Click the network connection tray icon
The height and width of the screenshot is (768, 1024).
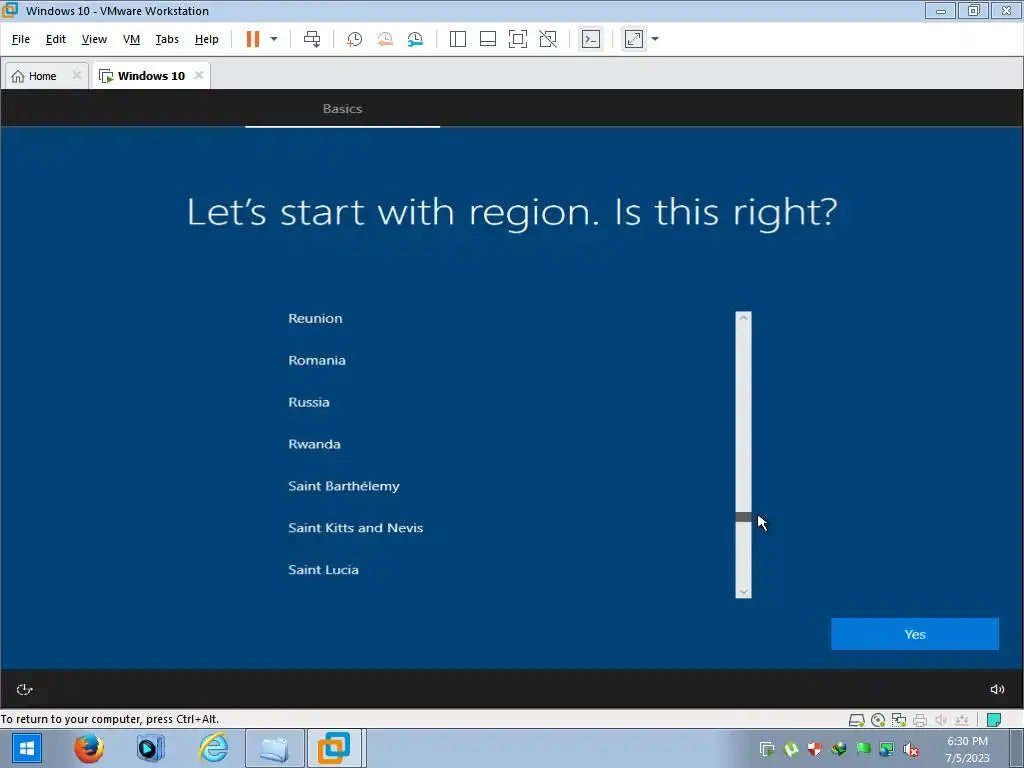887,749
